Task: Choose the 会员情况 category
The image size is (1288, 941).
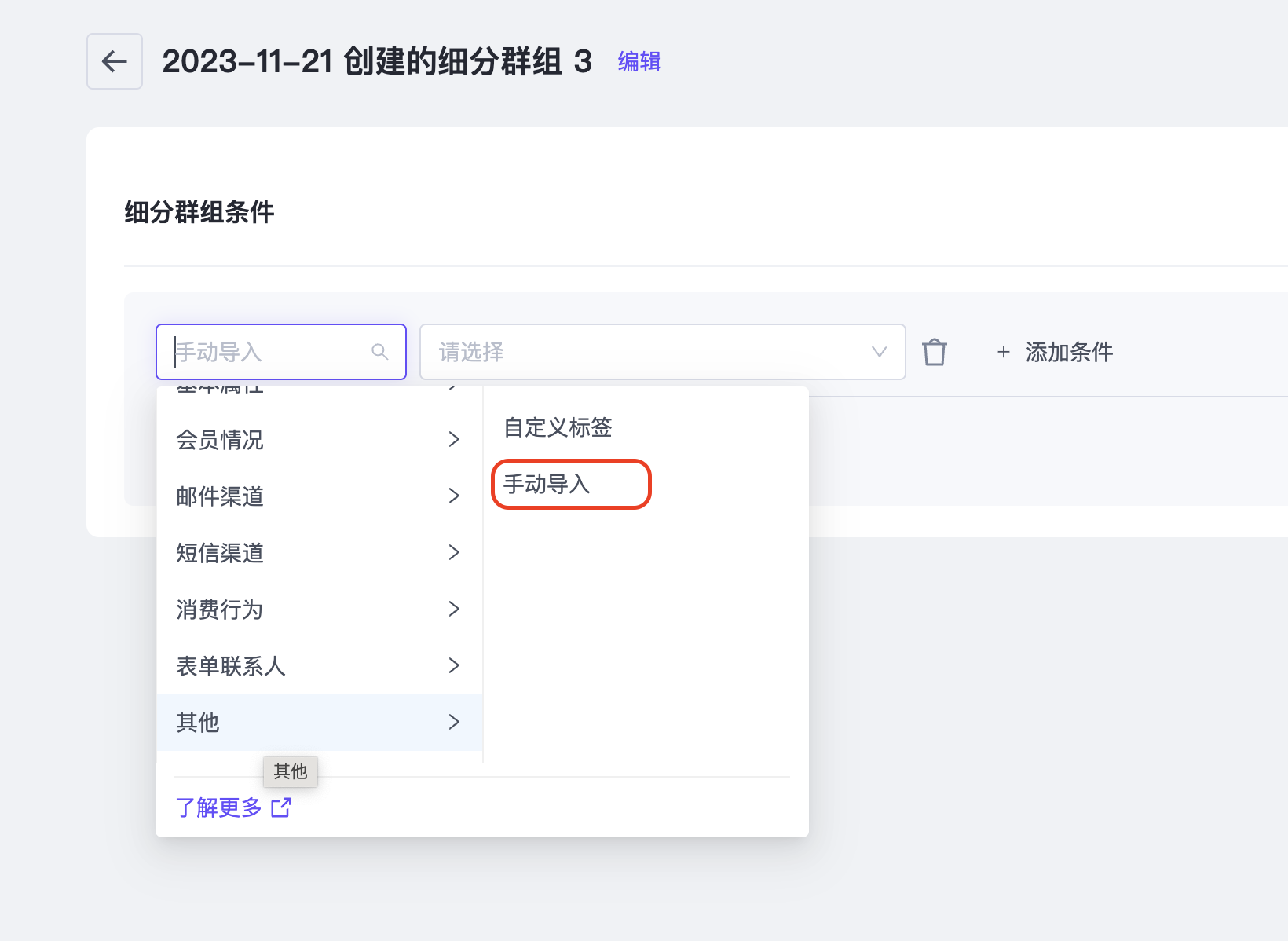Action: point(220,440)
